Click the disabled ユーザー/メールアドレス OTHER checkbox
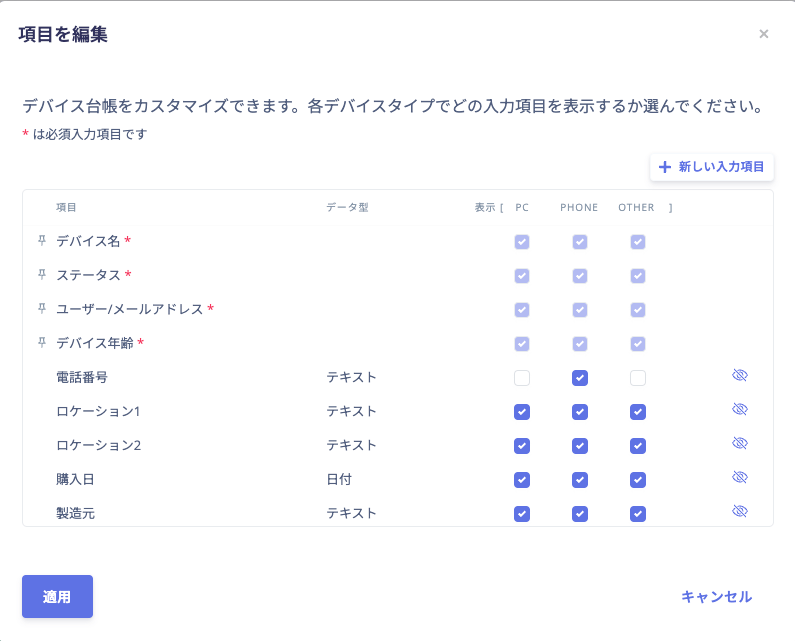Viewport: 795px width, 641px height. [x=638, y=310]
